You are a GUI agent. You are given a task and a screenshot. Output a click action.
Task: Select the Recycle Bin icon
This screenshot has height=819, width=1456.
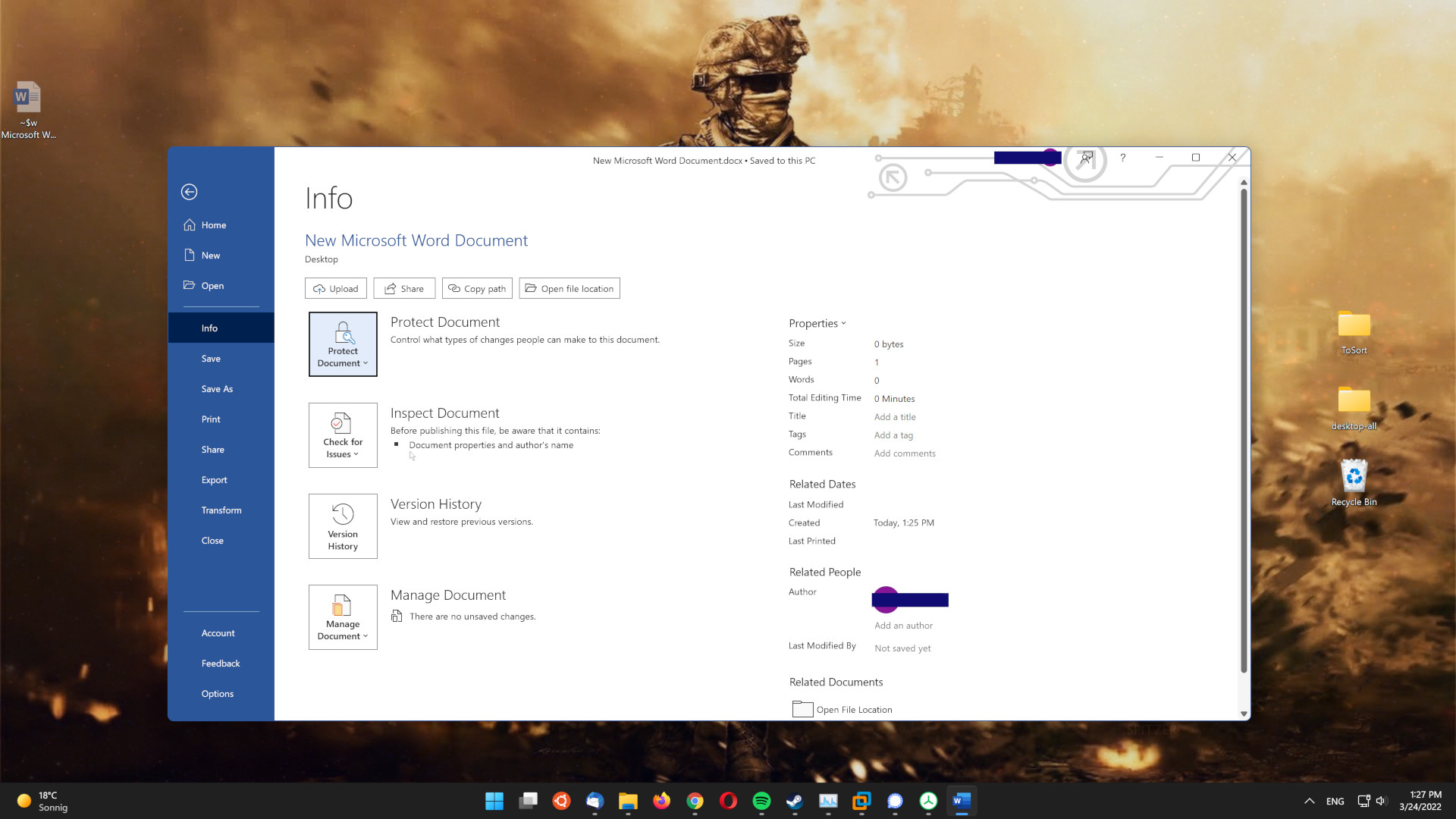tap(1354, 483)
